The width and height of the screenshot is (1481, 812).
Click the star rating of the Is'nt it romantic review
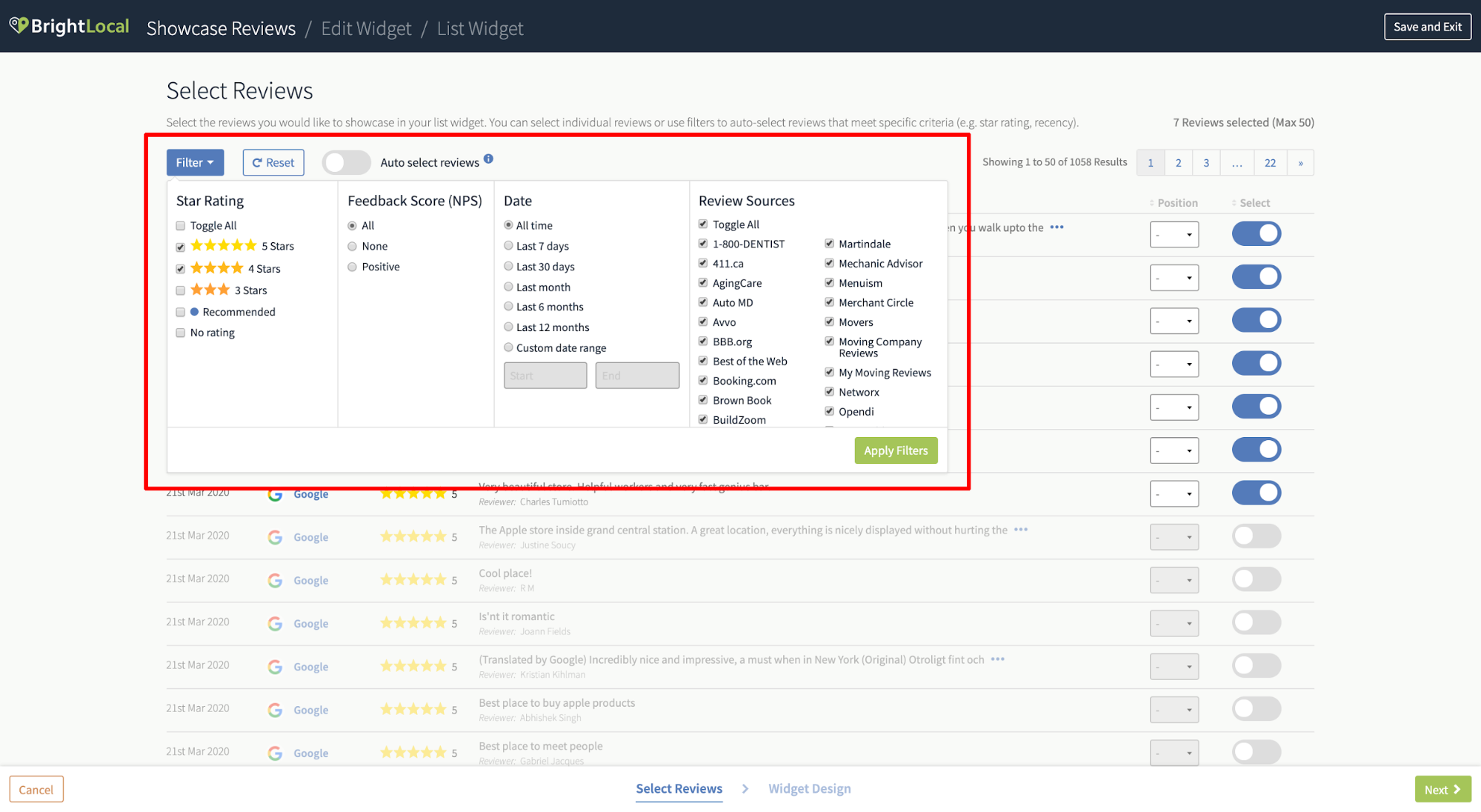tap(413, 623)
